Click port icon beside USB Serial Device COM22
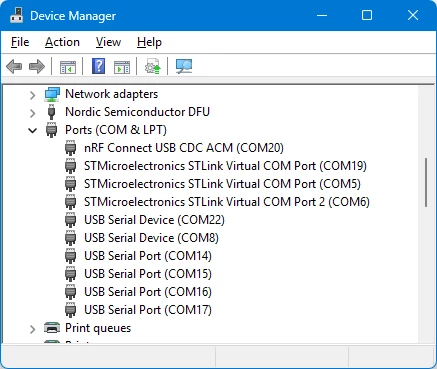The image size is (437, 369). pos(70,220)
